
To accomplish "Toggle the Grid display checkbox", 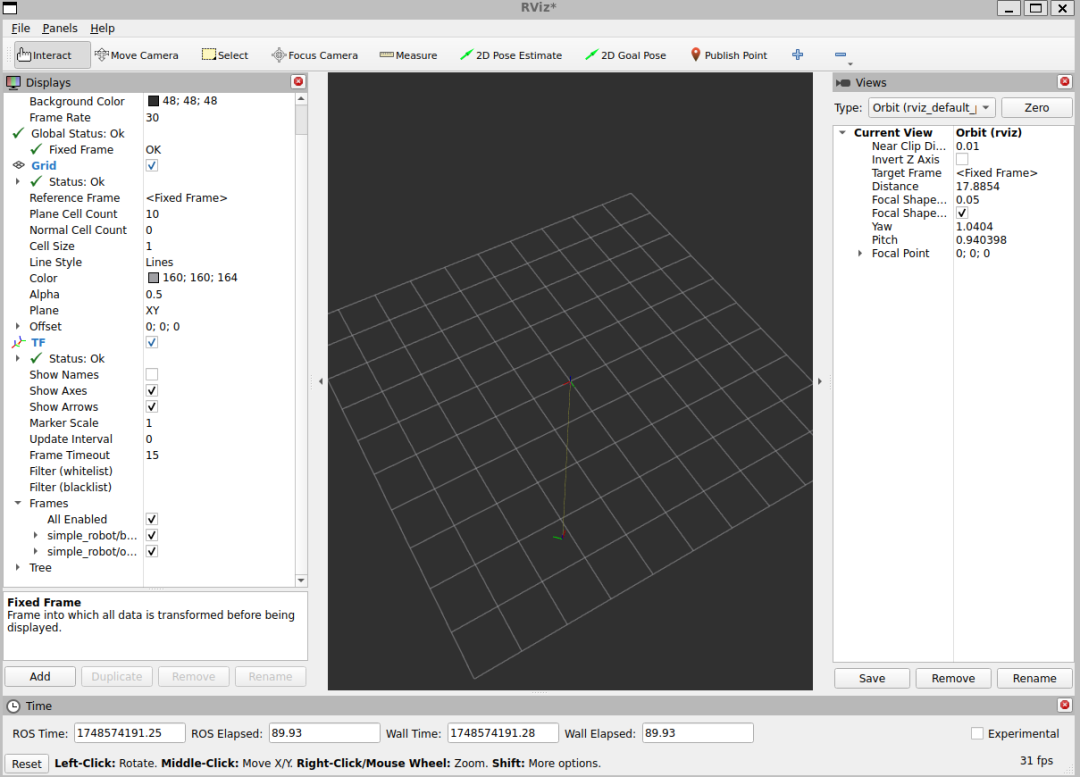I will click(152, 165).
